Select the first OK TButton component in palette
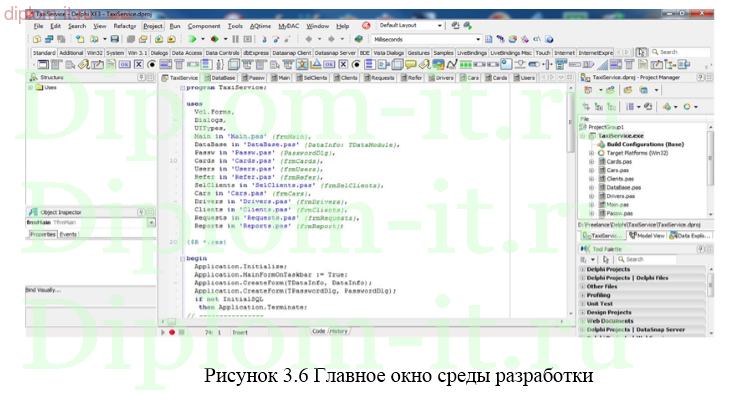Viewport: 739px width, 400px height. click(x=125, y=65)
